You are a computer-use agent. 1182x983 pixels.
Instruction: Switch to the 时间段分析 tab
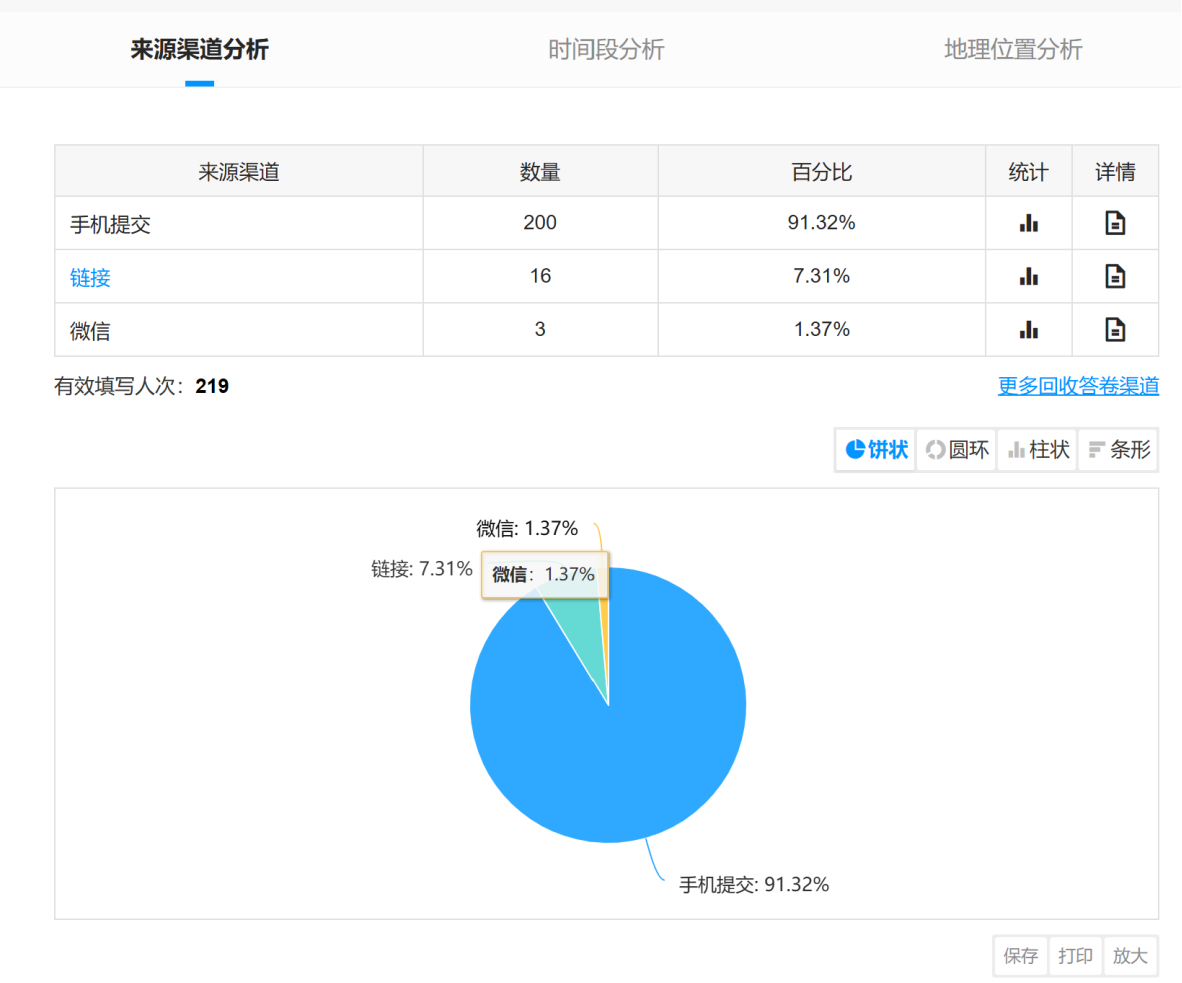(x=606, y=50)
